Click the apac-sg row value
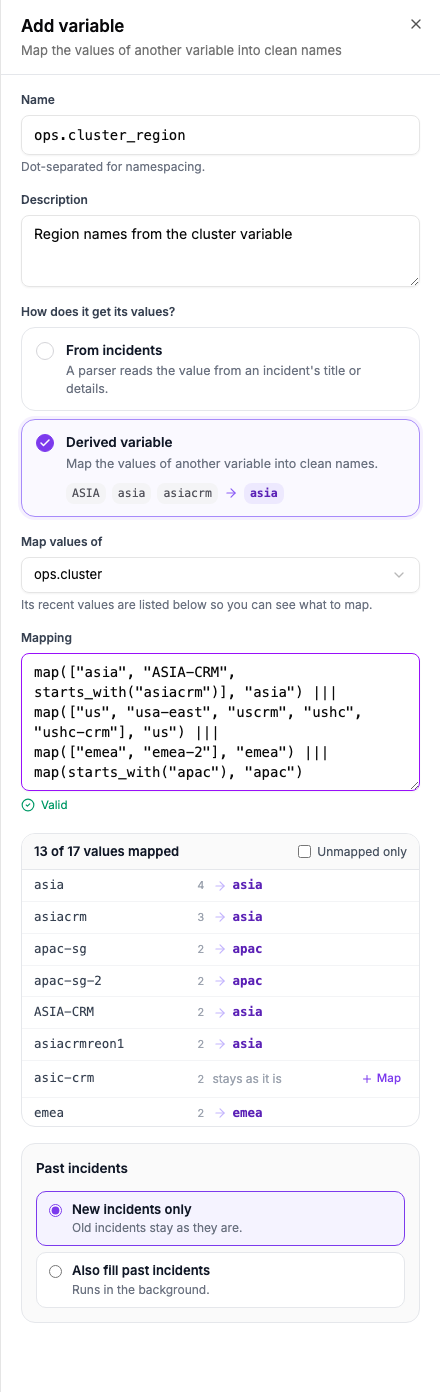The width and height of the screenshot is (440, 1392). (x=58, y=949)
